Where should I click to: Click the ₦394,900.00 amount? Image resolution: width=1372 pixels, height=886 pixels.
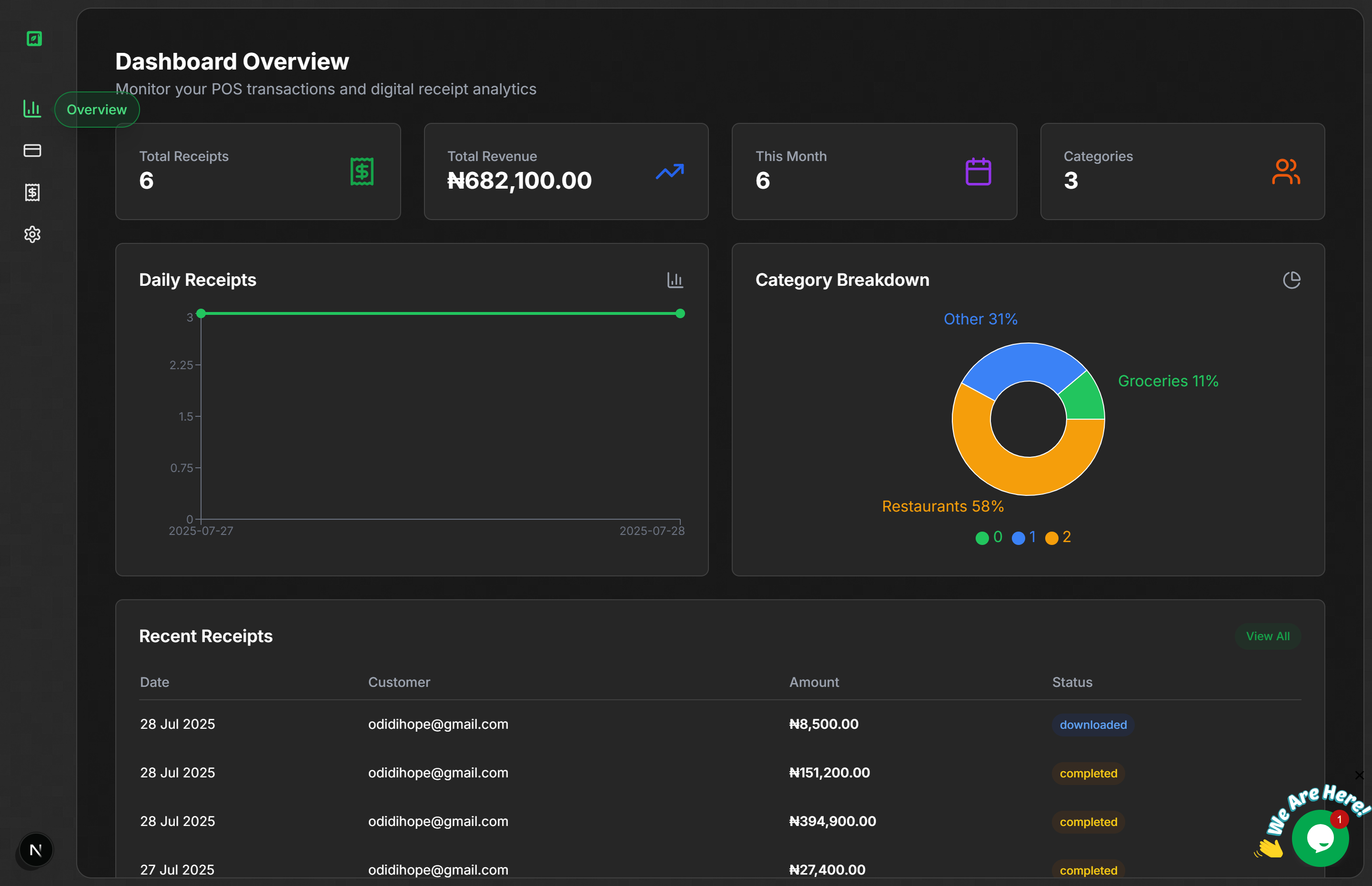point(832,822)
